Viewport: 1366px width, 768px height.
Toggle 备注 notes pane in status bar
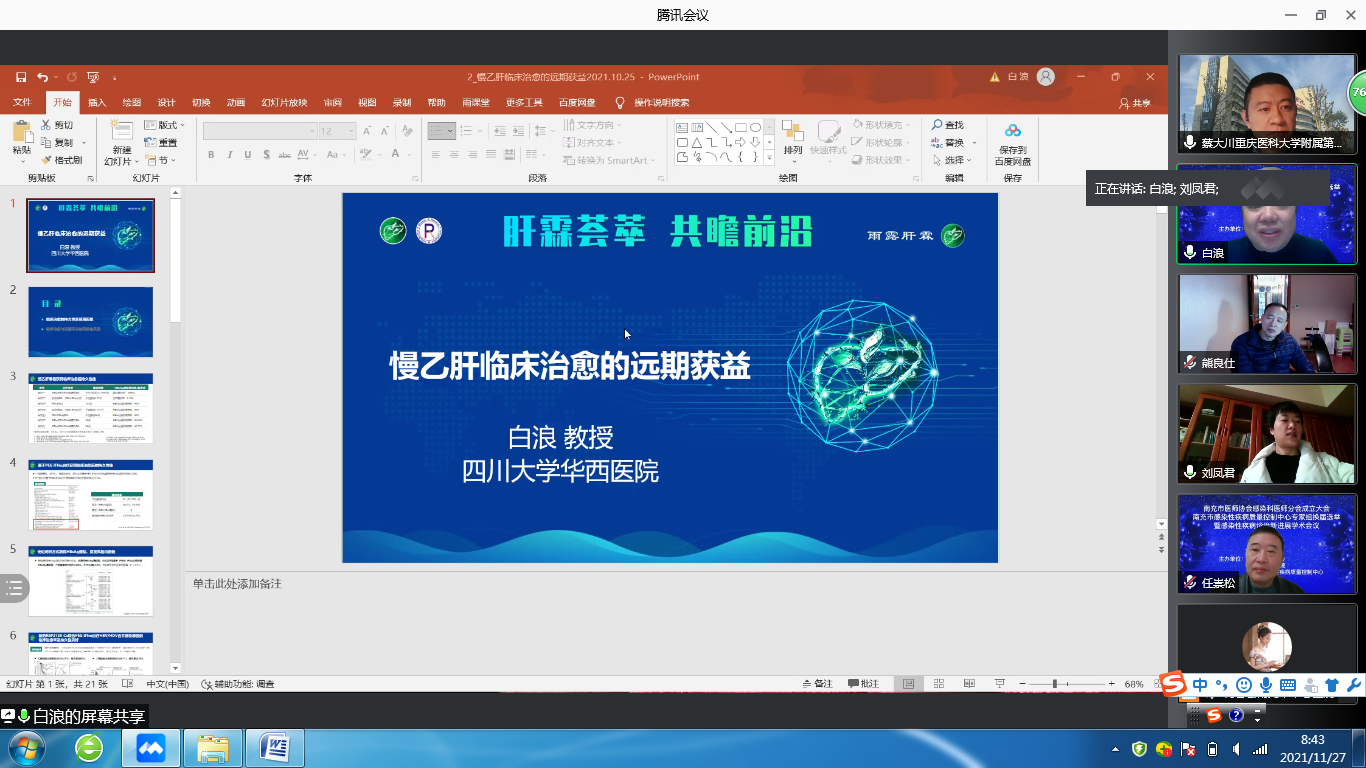click(817, 684)
